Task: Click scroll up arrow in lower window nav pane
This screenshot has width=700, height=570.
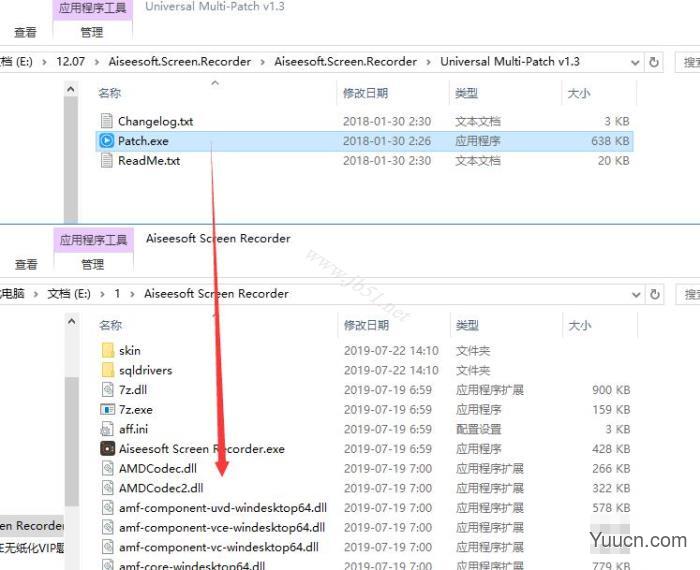Action: [x=71, y=321]
